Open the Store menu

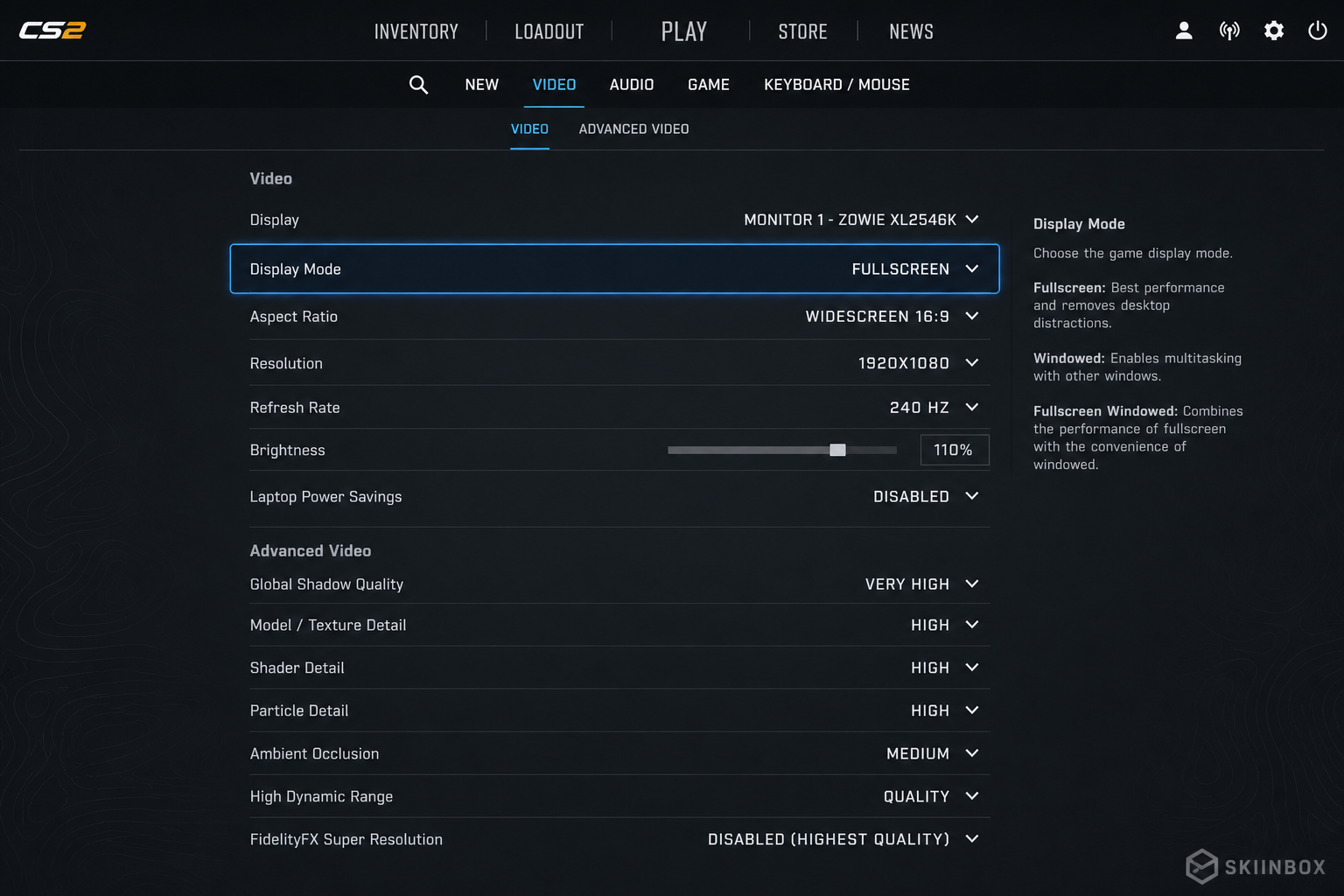(803, 31)
